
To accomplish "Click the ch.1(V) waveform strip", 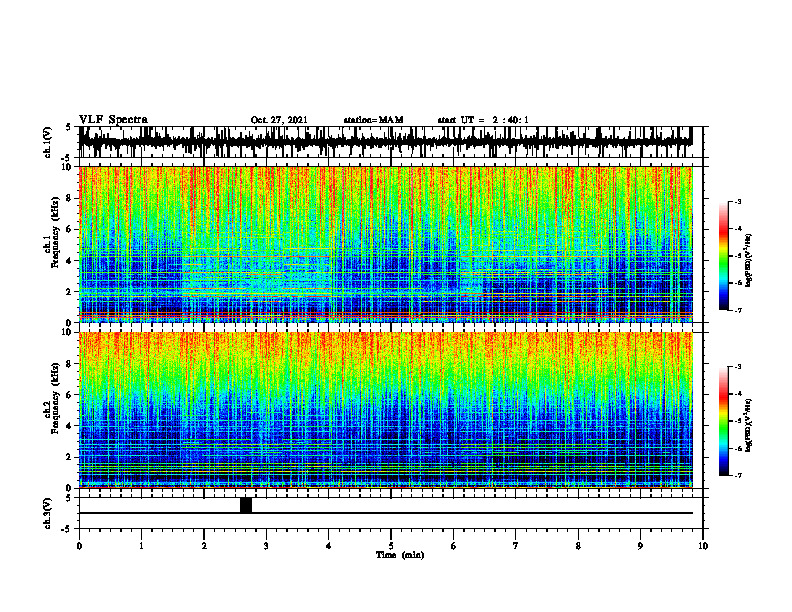I will click(x=386, y=142).
